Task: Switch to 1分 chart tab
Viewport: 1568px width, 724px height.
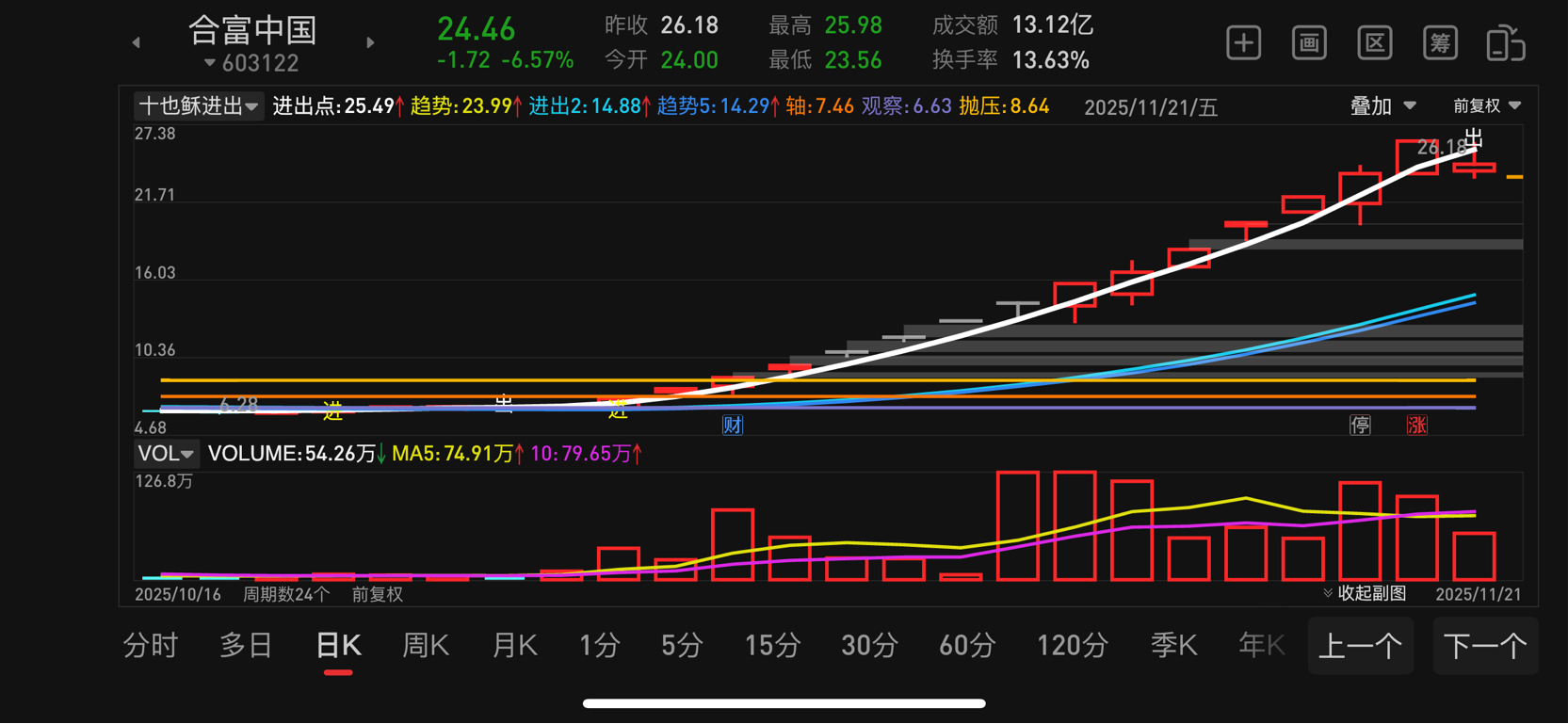Action: click(600, 646)
